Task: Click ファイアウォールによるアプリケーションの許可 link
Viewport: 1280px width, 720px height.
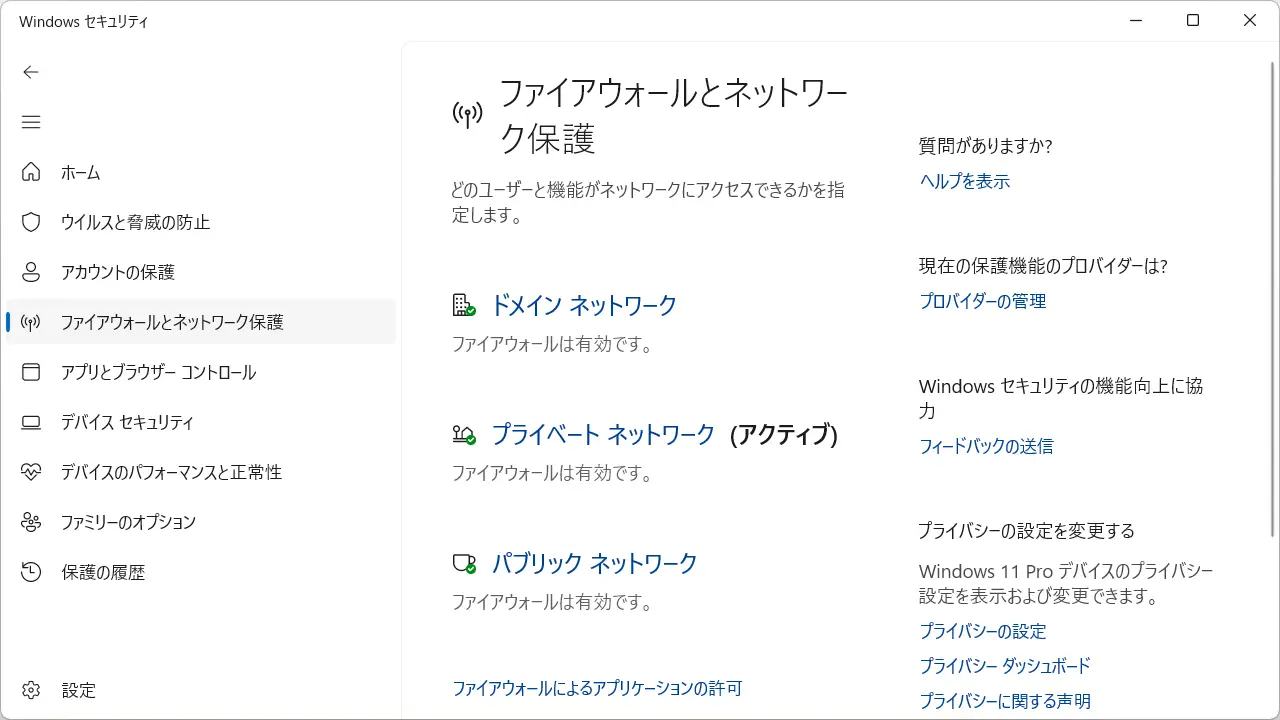Action: coord(597,688)
